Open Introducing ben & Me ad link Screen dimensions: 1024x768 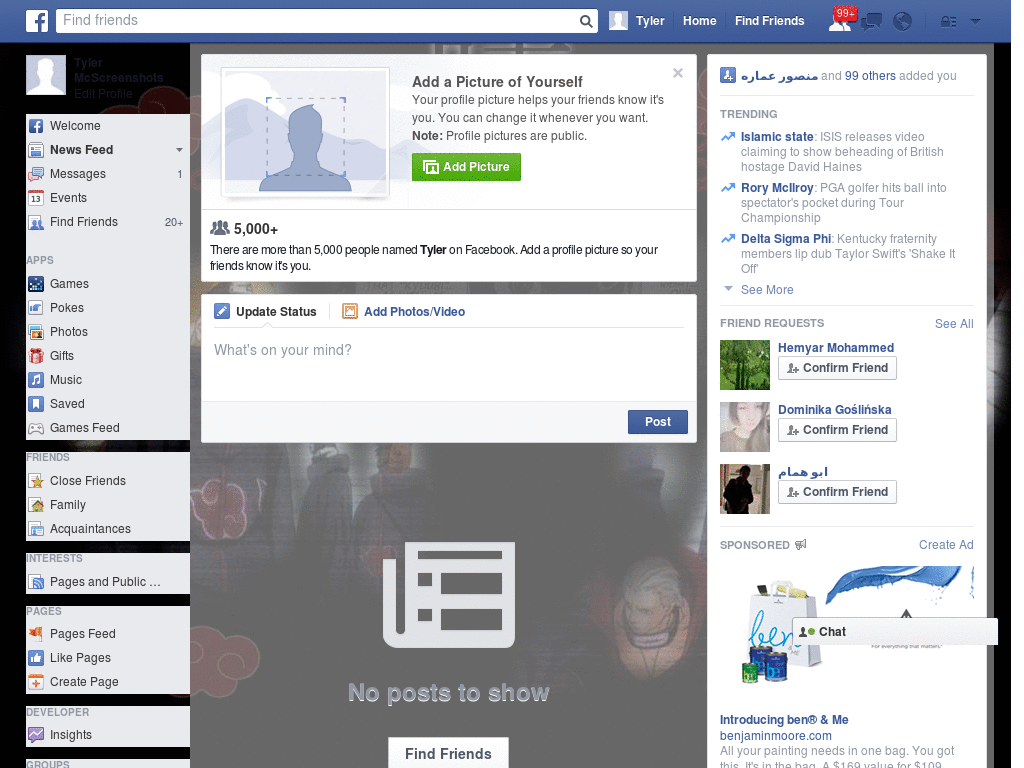pos(784,720)
